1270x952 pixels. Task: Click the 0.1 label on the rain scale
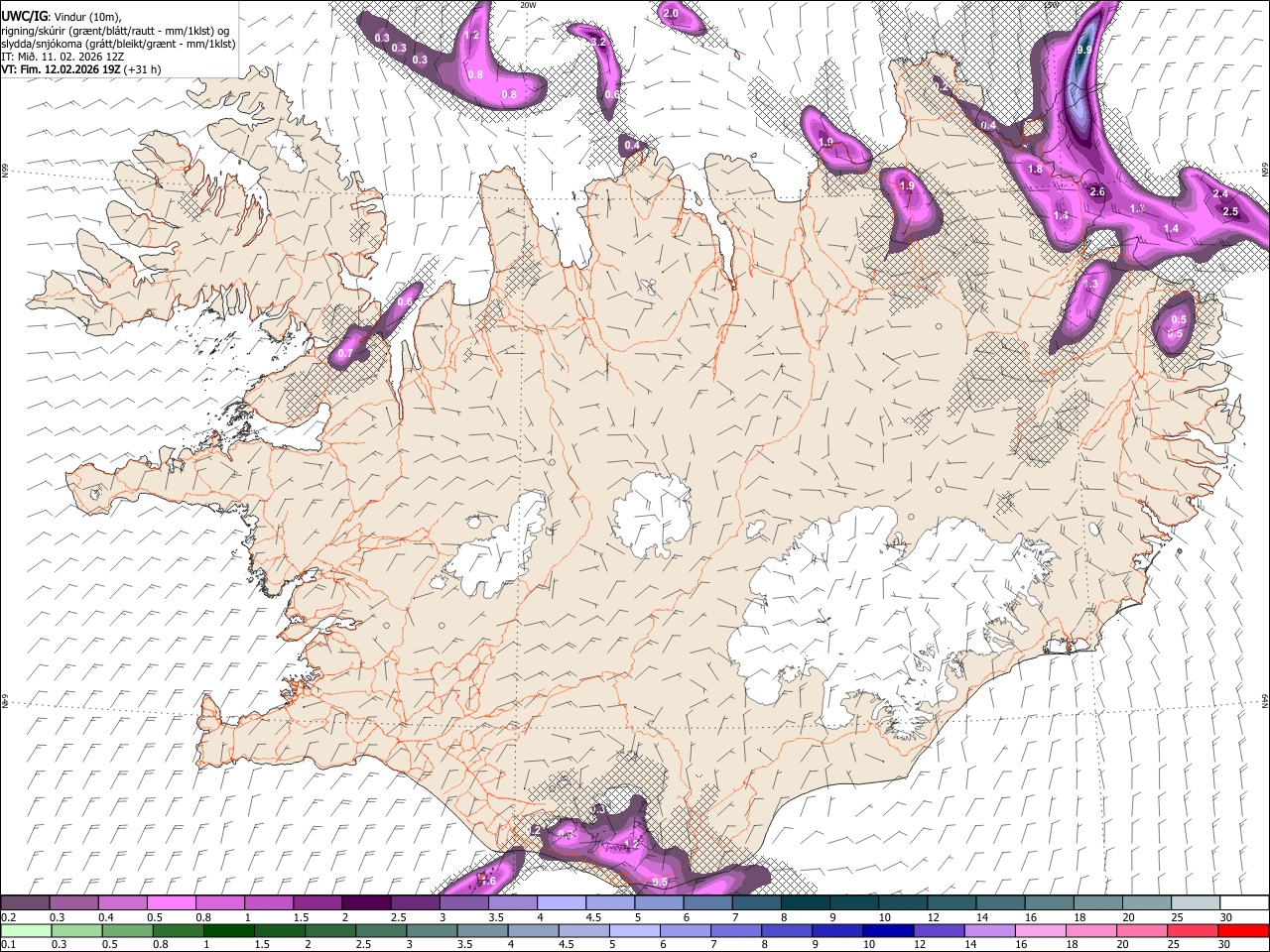[8, 944]
